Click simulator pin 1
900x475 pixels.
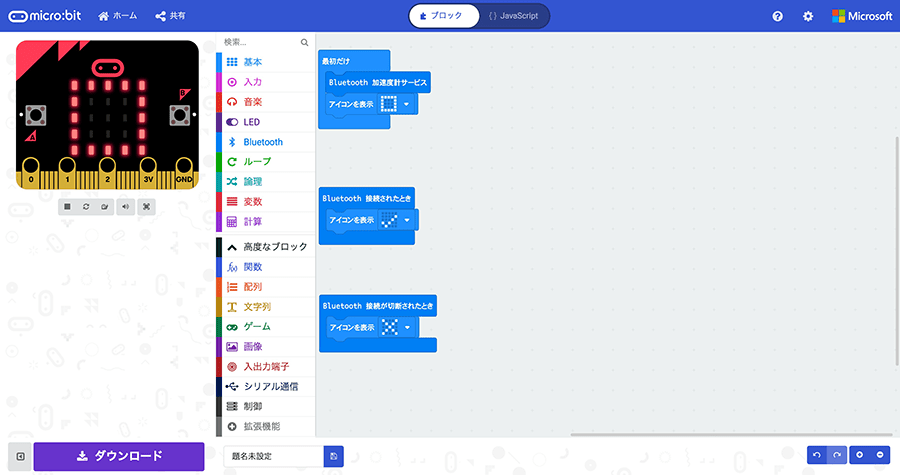(x=67, y=173)
